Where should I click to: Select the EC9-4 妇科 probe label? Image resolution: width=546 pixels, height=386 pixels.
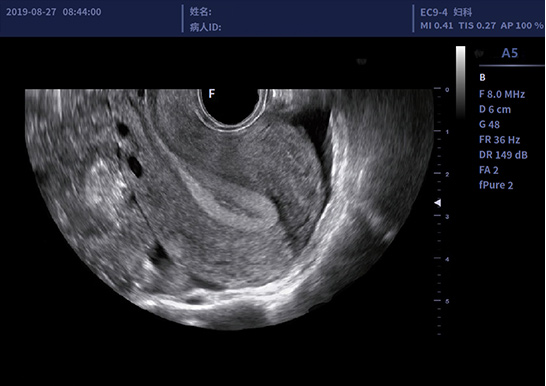[x=446, y=12]
